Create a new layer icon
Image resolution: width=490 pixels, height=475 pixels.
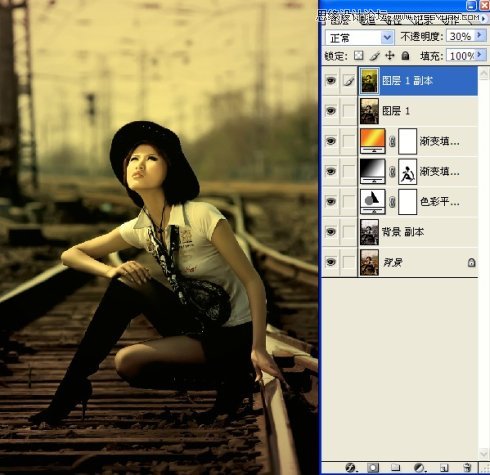(x=443, y=468)
